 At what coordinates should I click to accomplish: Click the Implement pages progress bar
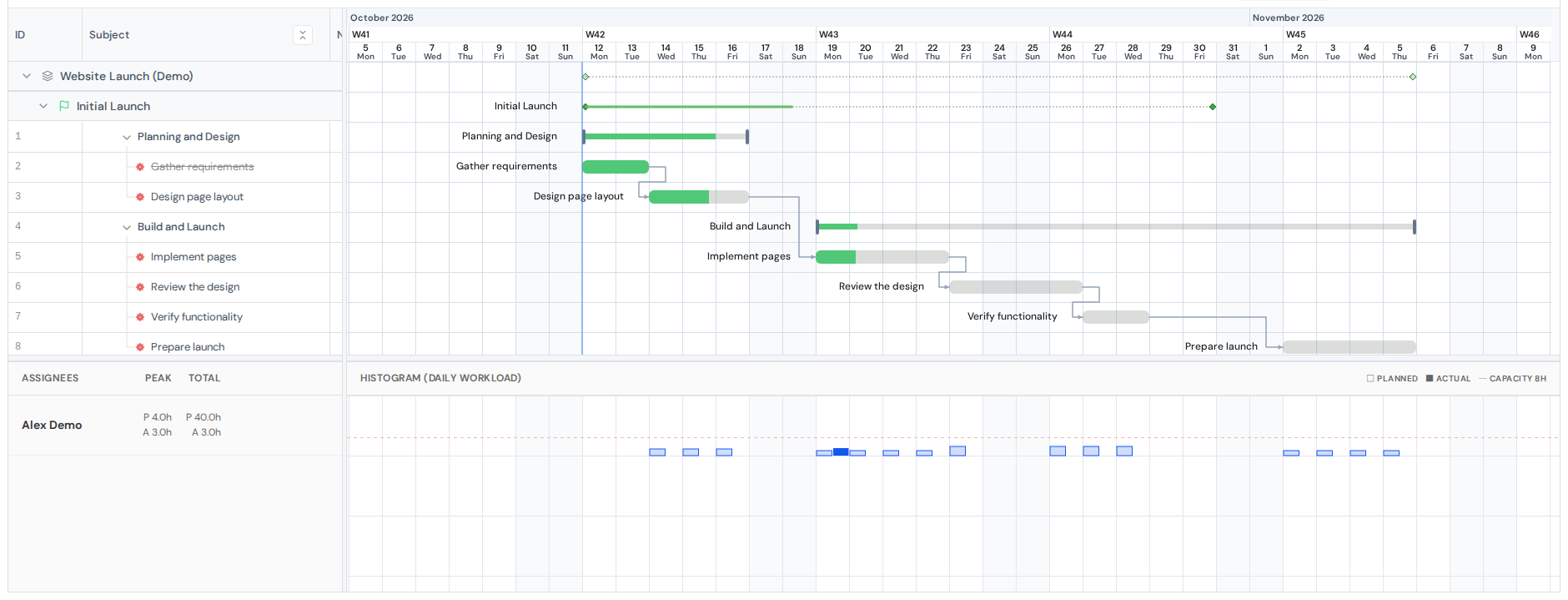882,257
